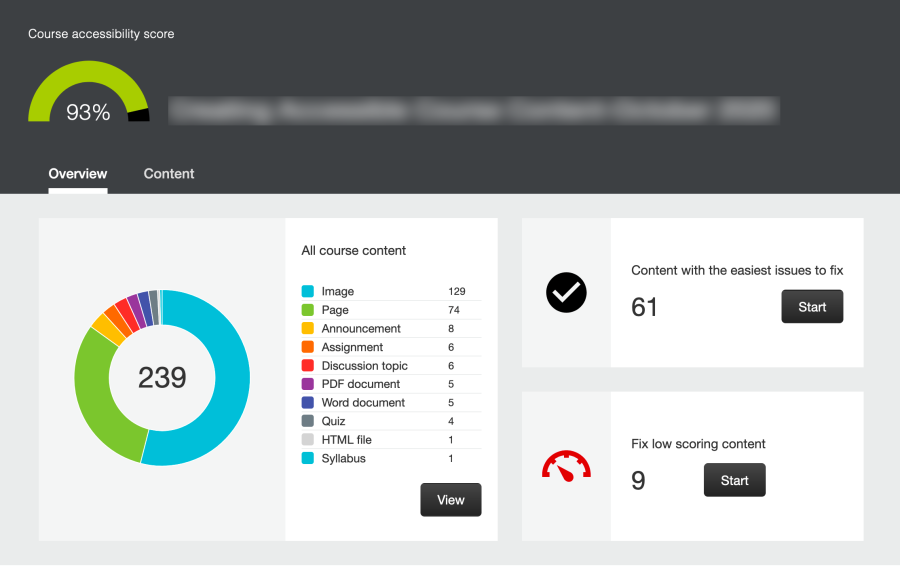Click the View button under All course content
Image resolution: width=900 pixels, height=568 pixels.
click(x=451, y=500)
